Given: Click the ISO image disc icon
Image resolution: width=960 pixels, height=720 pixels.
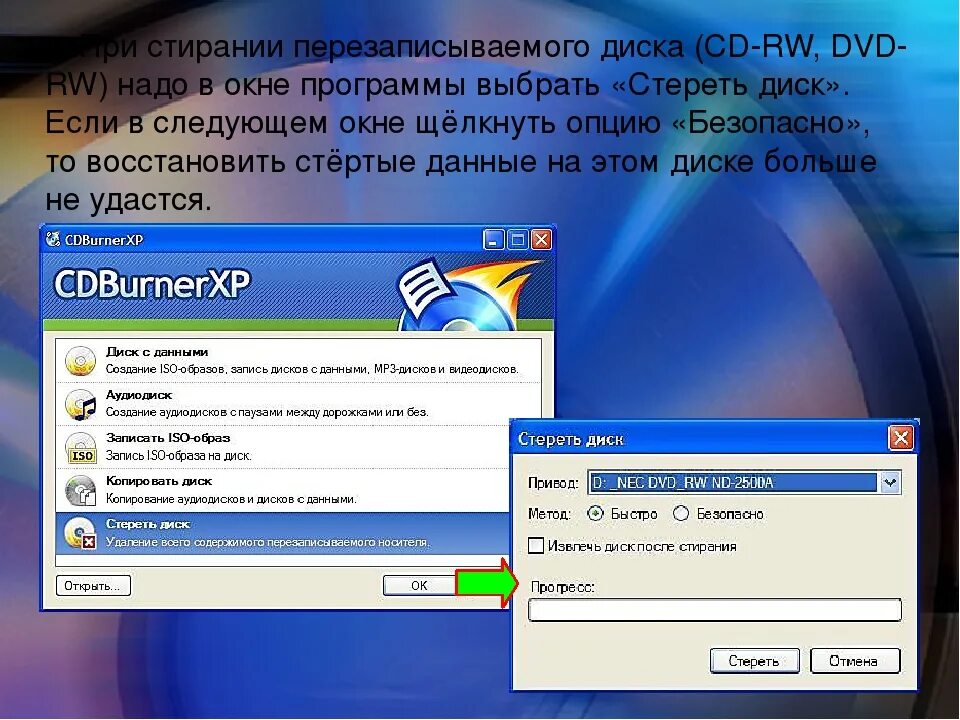Looking at the screenshot, I should tap(80, 448).
